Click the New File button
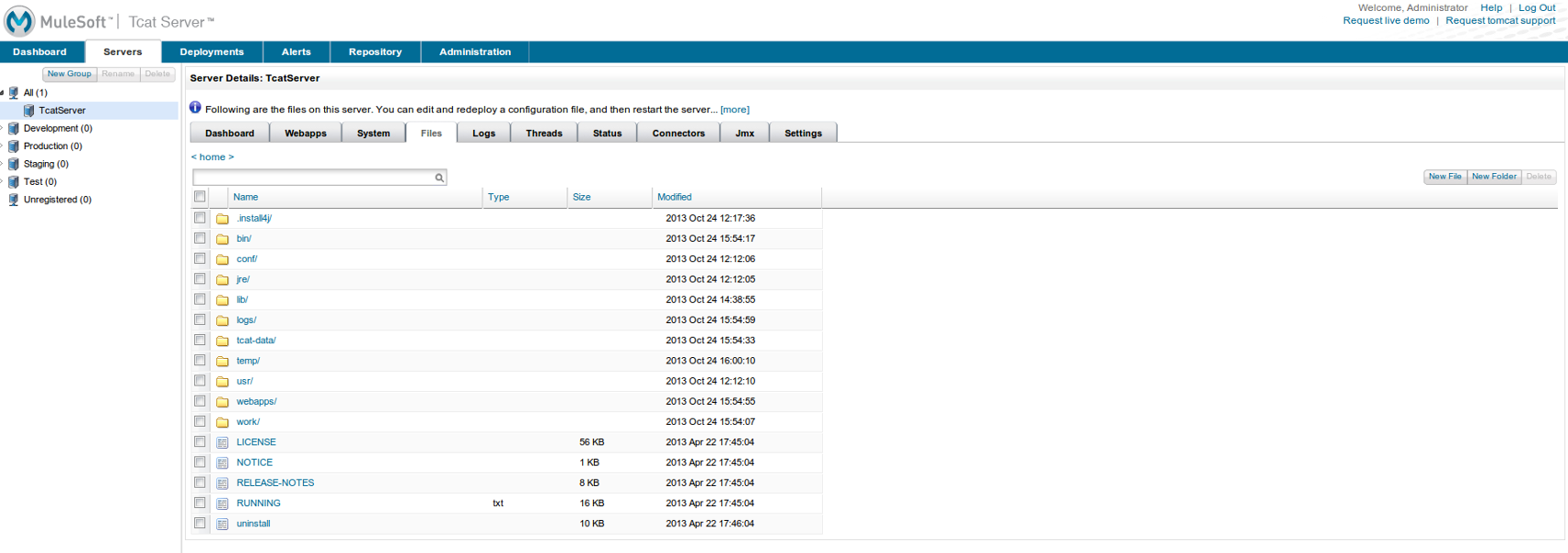The height and width of the screenshot is (553, 1568). (1445, 177)
